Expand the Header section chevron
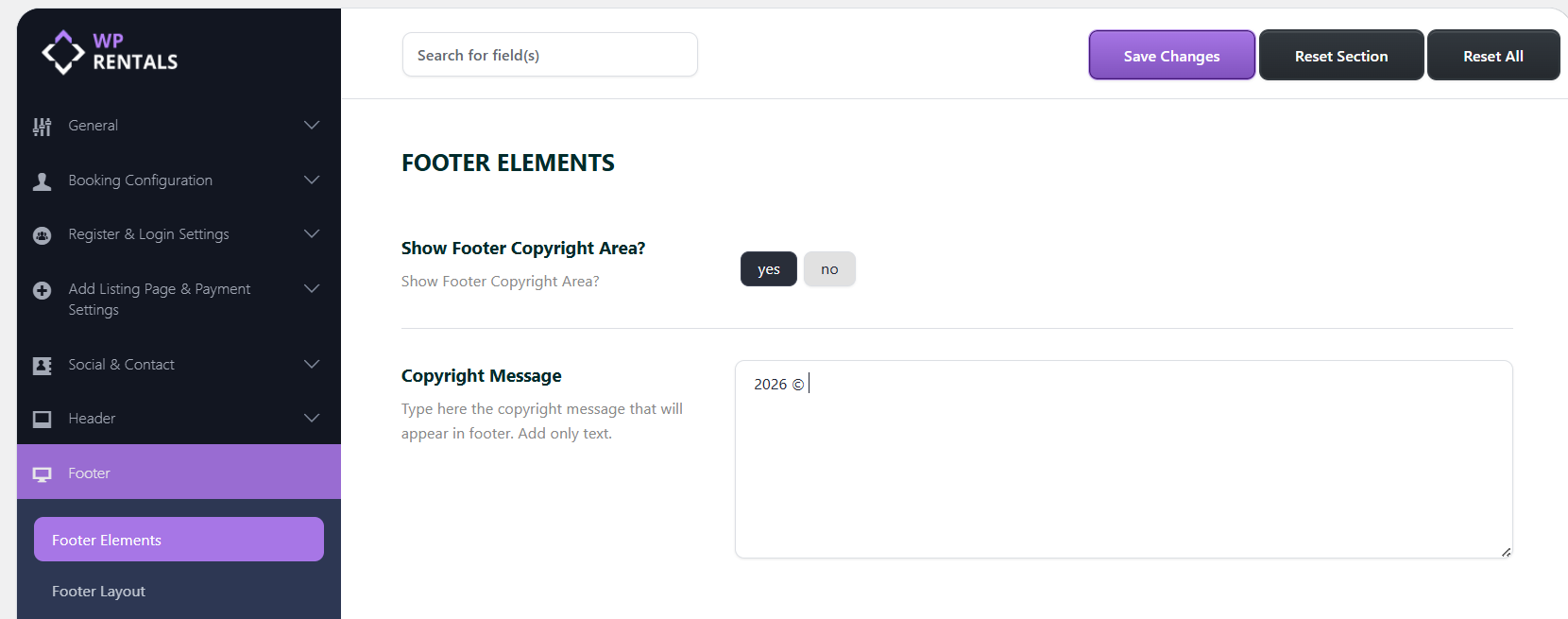Viewport: 1568px width, 619px height. (x=312, y=419)
